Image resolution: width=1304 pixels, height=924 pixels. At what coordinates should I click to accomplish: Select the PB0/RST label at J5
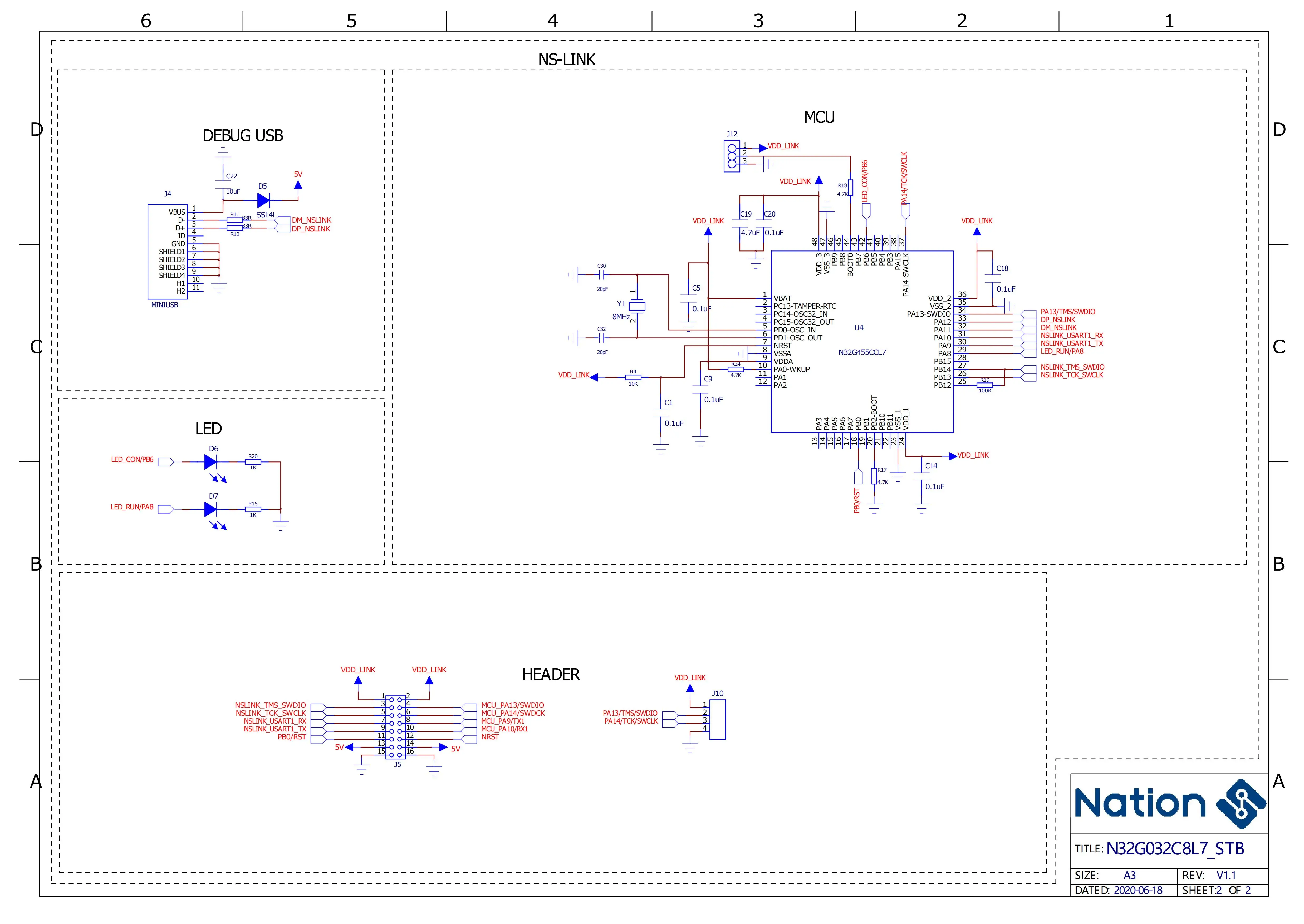pyautogui.click(x=292, y=737)
